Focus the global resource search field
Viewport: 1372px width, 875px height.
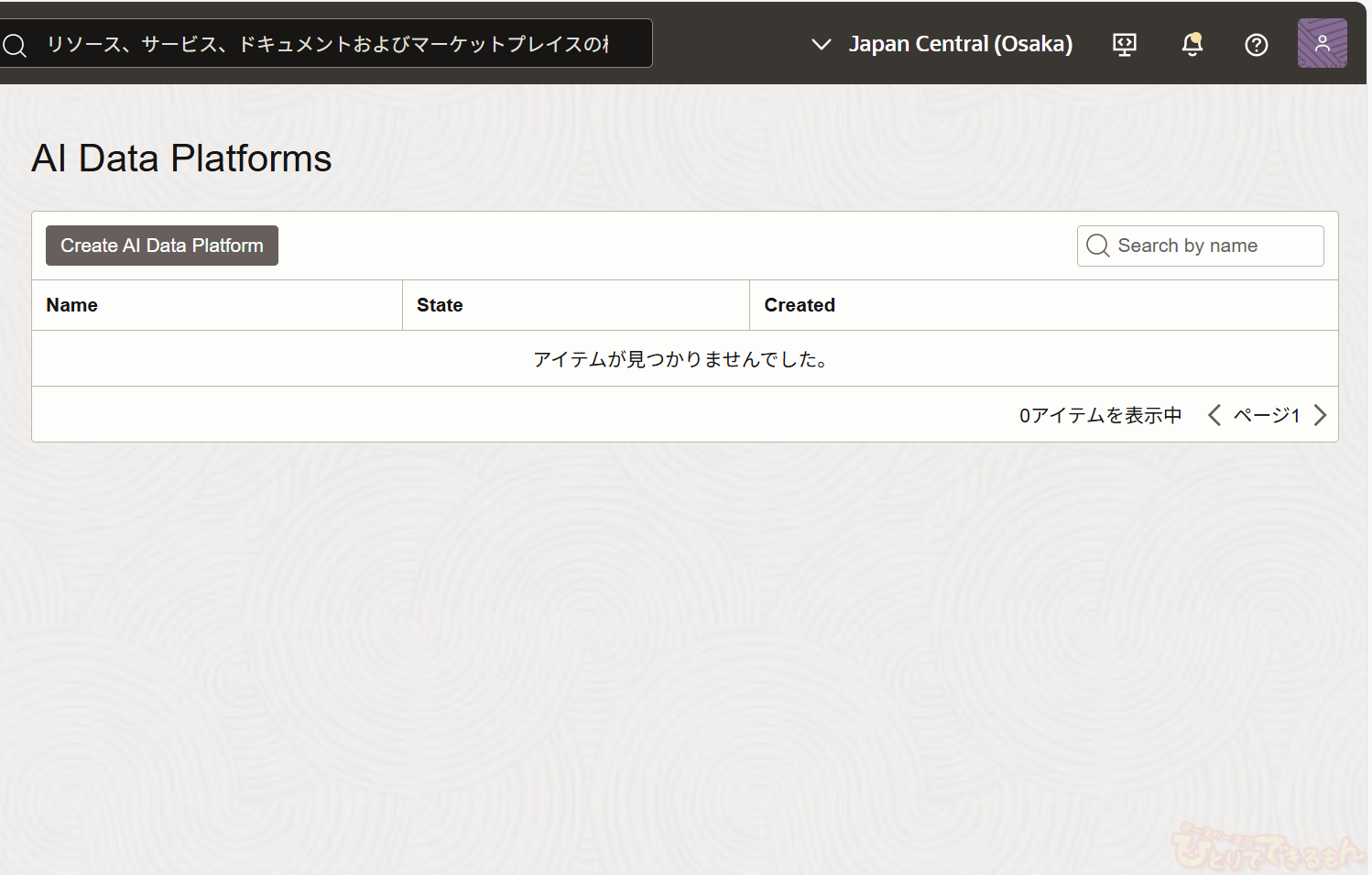pos(330,44)
